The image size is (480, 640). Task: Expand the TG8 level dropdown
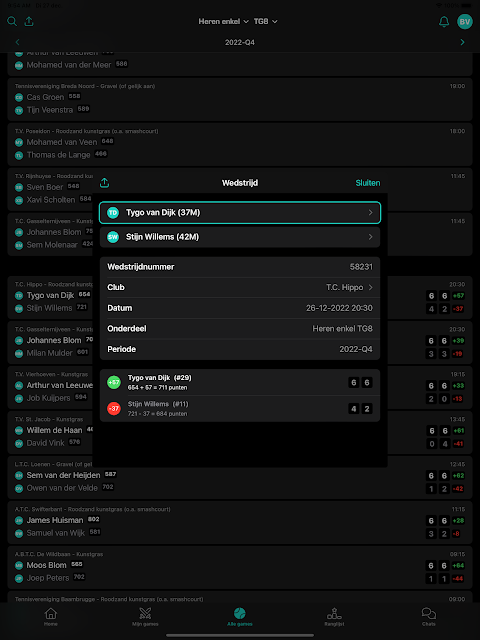[265, 21]
